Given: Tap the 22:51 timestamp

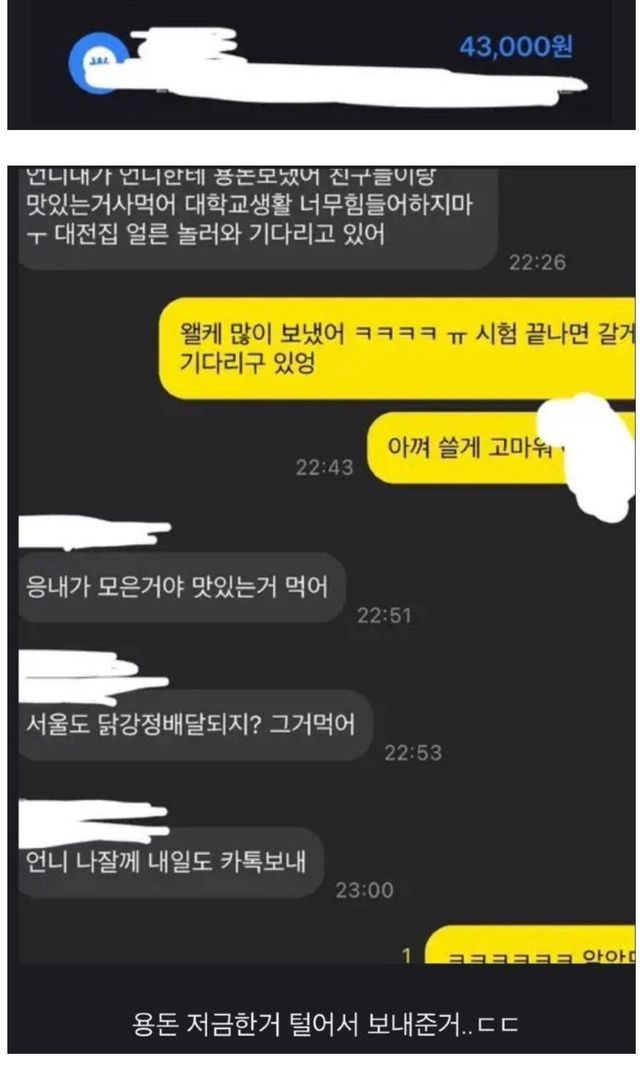Looking at the screenshot, I should point(384,615).
